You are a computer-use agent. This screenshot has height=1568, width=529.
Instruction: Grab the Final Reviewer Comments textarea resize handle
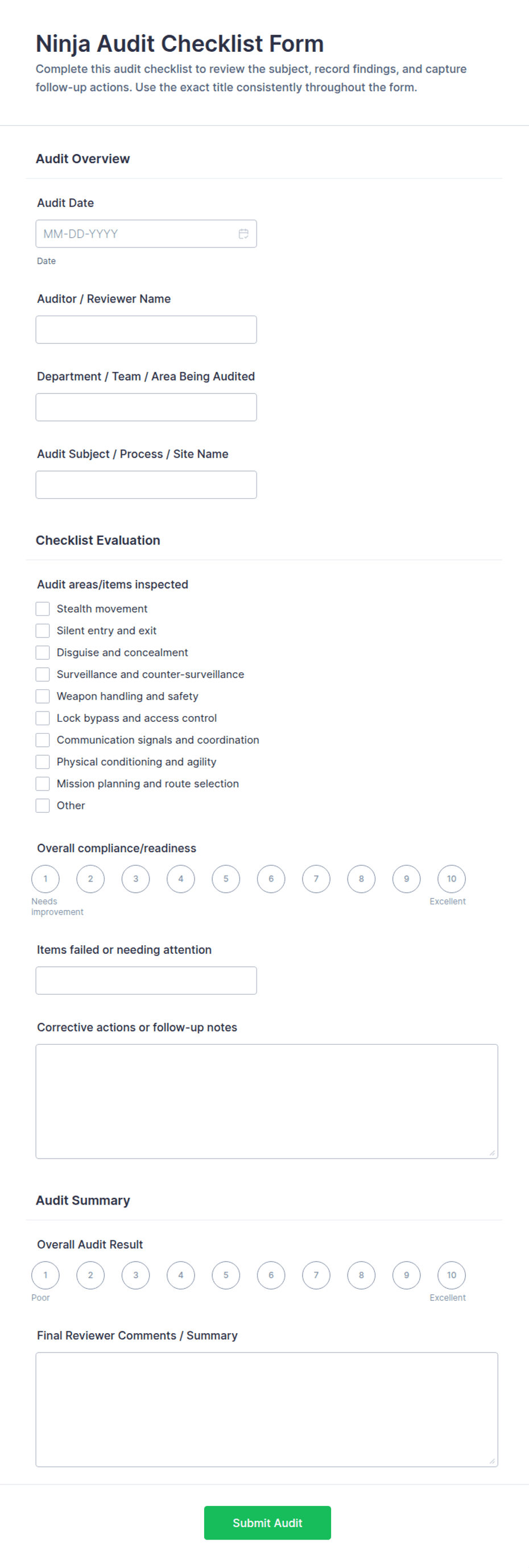pos(493,1461)
